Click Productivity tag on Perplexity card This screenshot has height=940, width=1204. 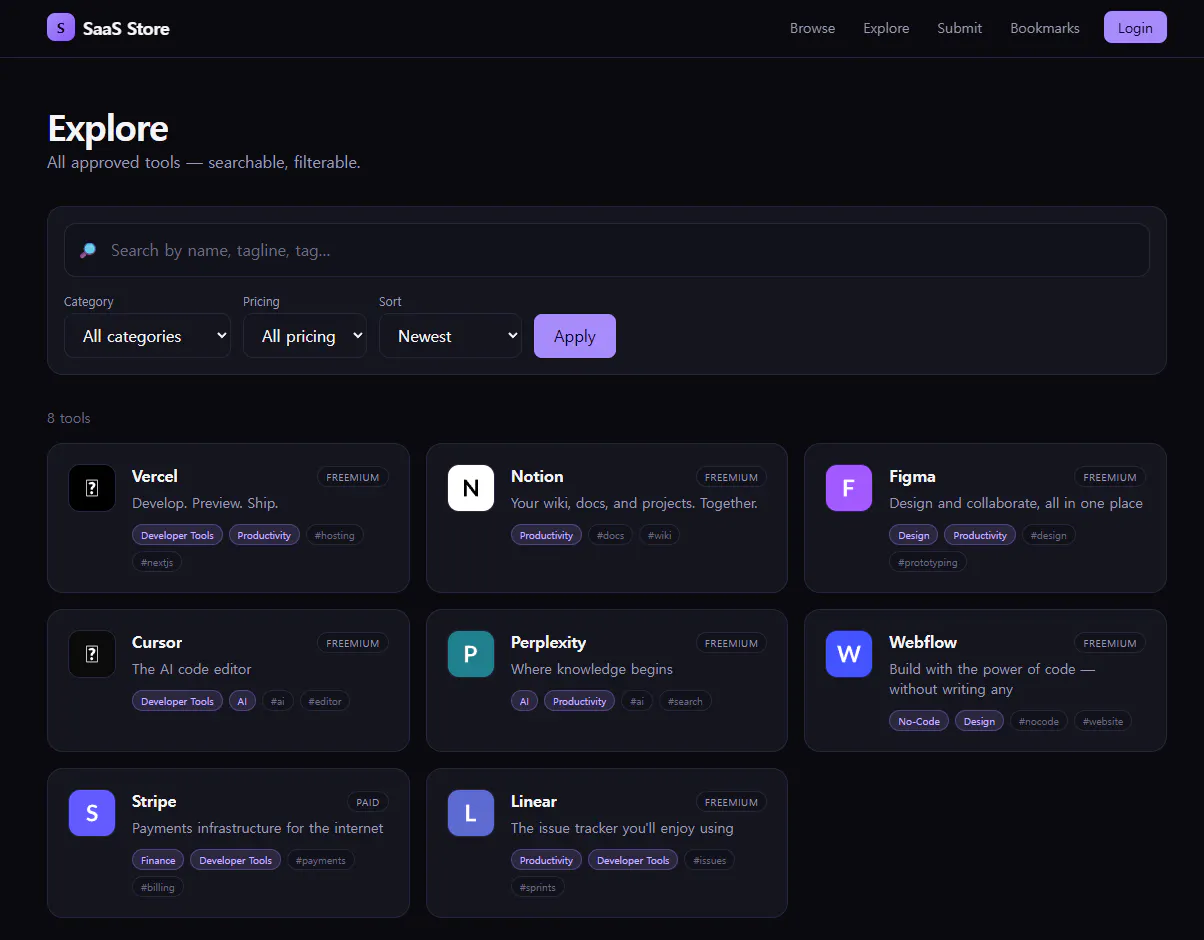pyautogui.click(x=579, y=701)
